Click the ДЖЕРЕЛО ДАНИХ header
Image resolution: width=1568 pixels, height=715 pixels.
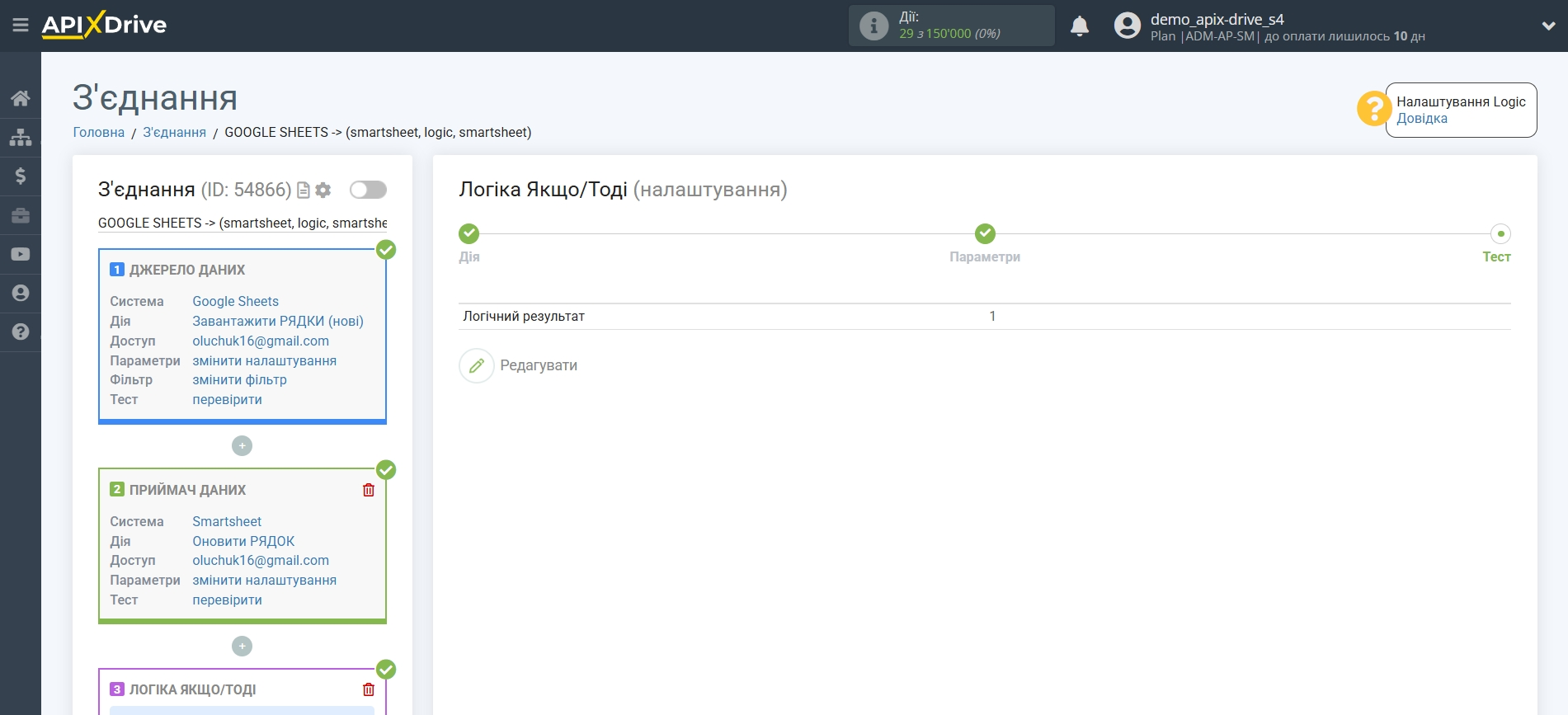186,270
